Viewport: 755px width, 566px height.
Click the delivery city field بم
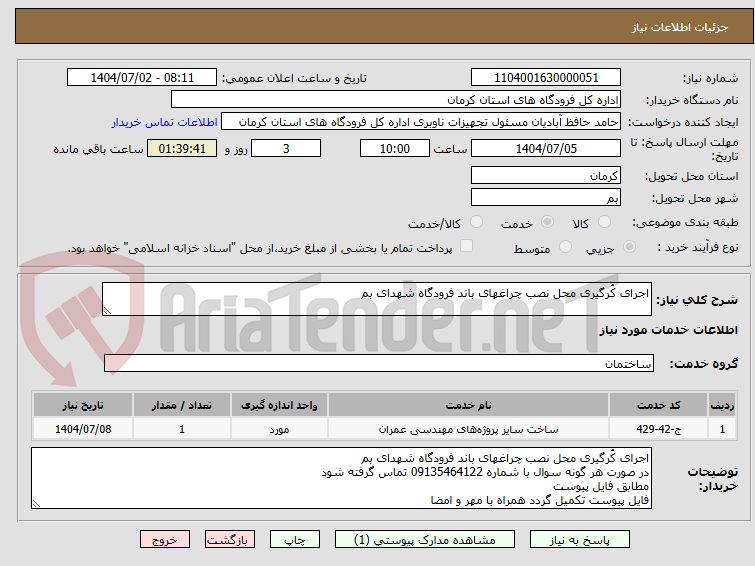click(x=546, y=197)
